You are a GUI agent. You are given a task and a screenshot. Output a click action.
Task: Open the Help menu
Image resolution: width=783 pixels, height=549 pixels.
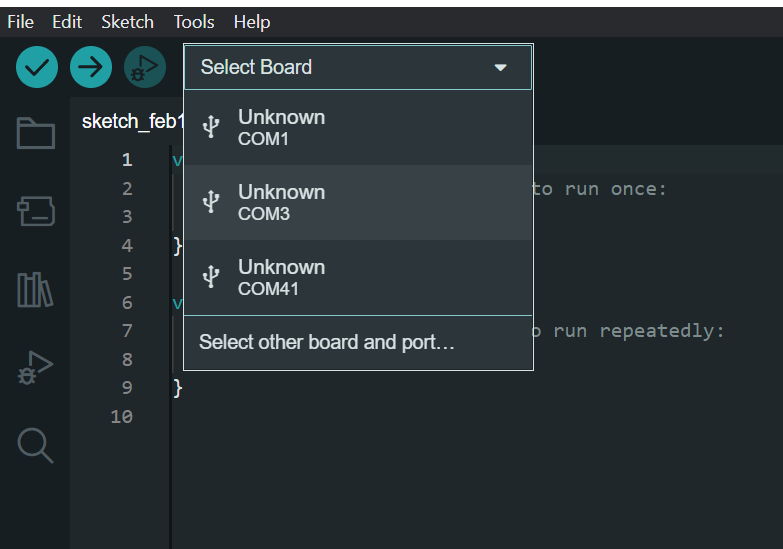click(x=252, y=21)
